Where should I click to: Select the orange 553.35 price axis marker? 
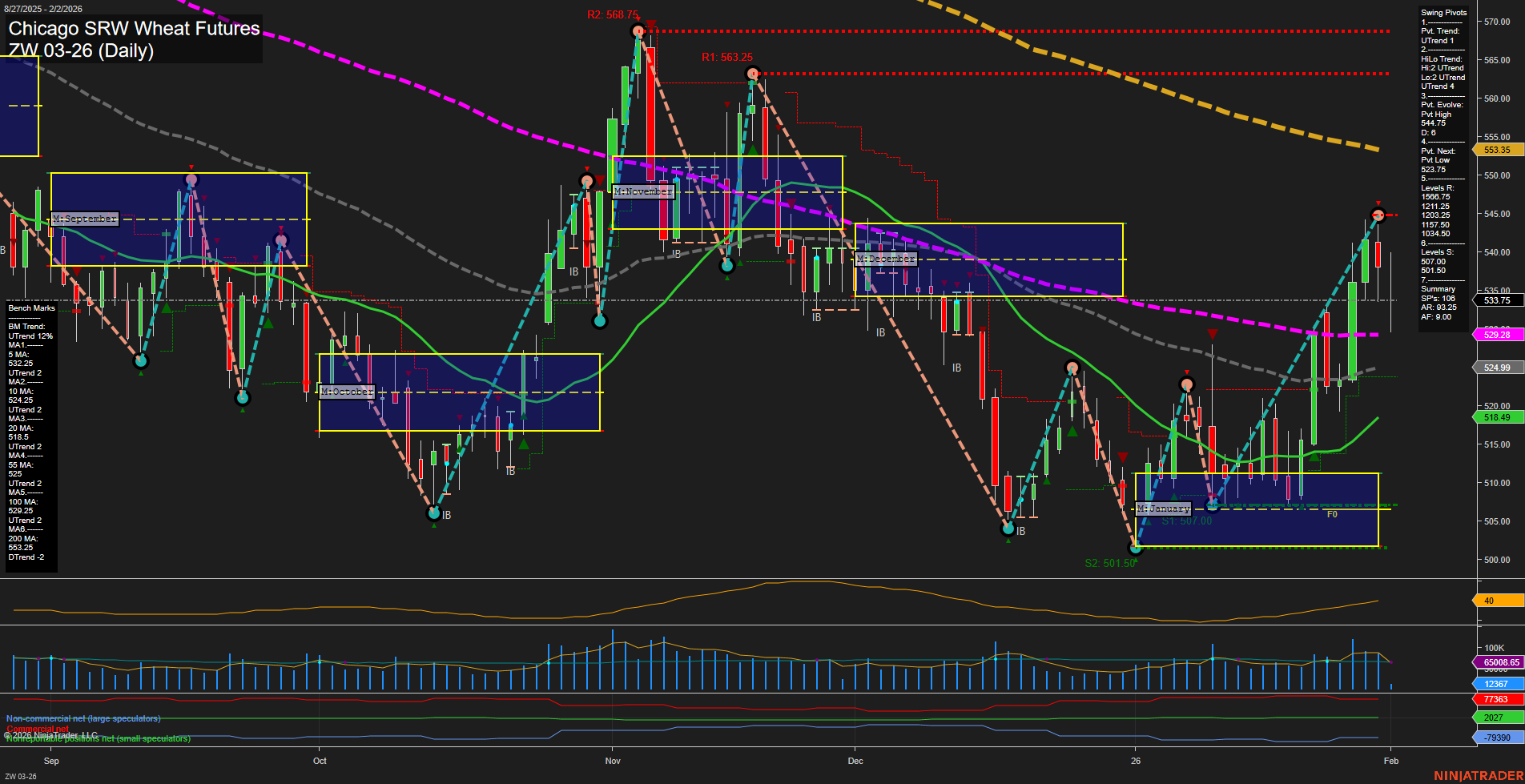tap(1496, 150)
